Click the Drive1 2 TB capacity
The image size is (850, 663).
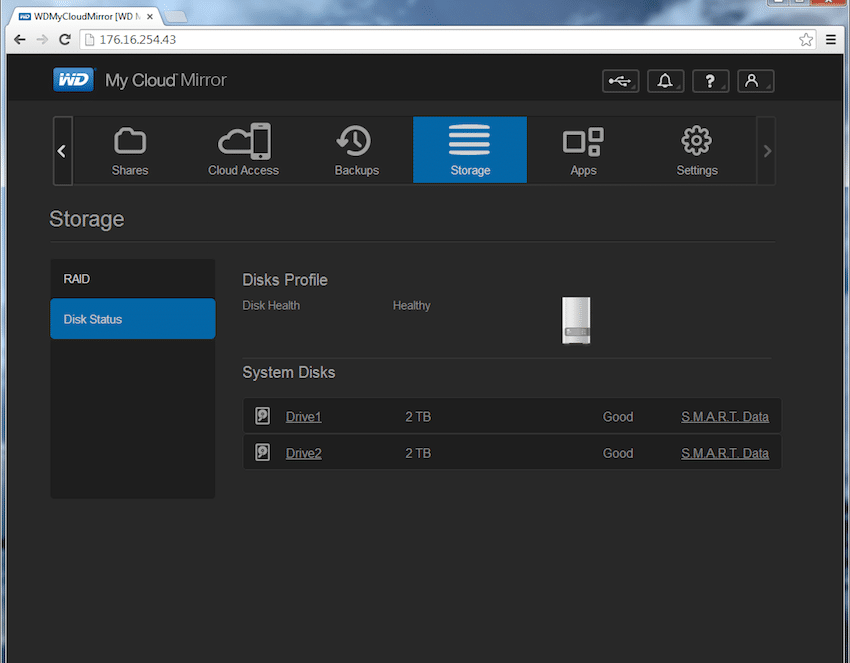coord(418,417)
